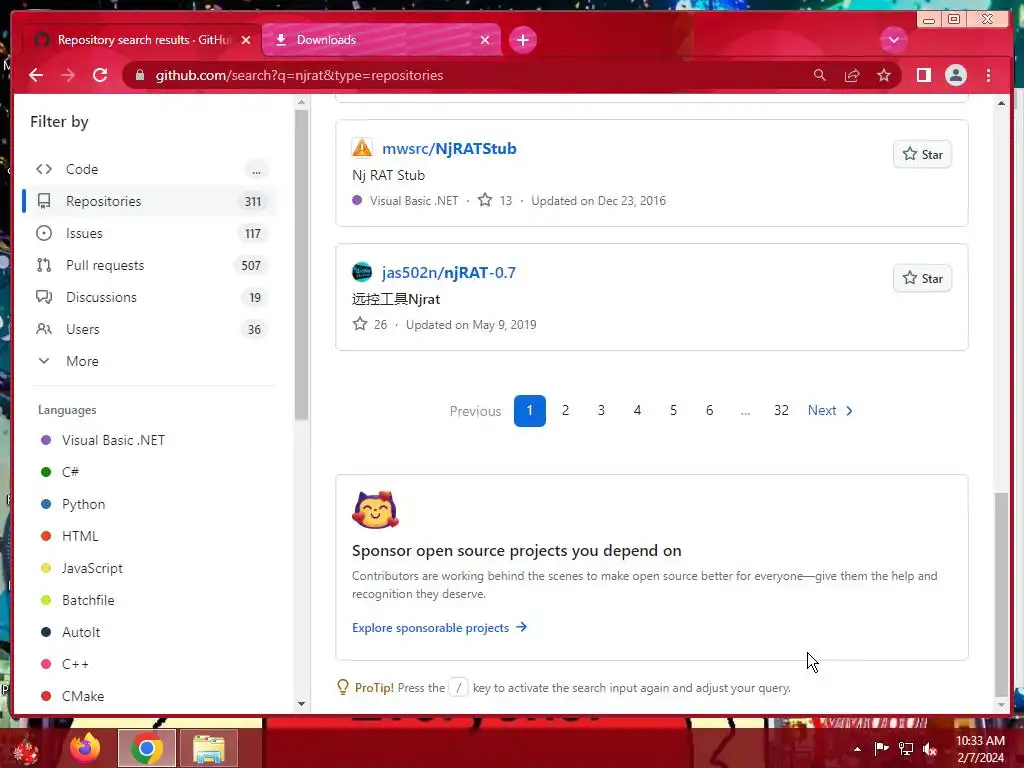Filter results by Pull requests

coord(151,265)
